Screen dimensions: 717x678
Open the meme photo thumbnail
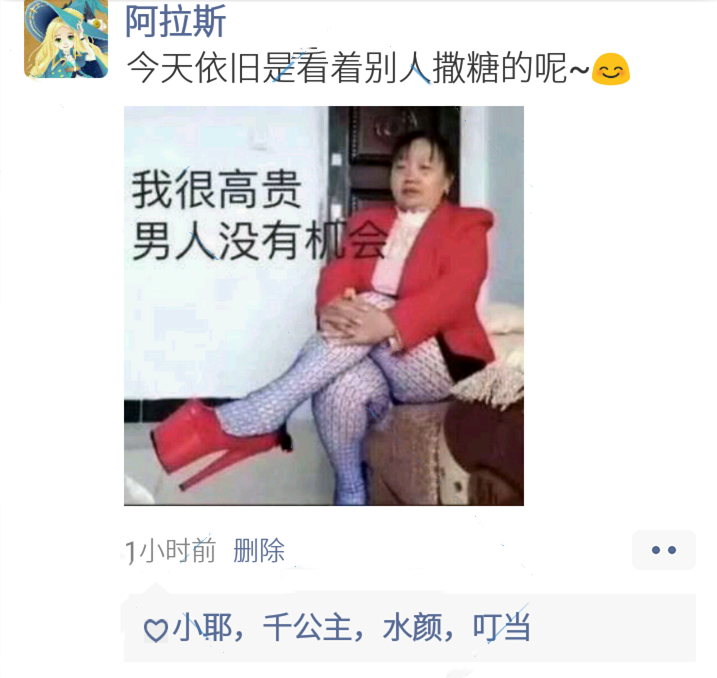coord(324,305)
